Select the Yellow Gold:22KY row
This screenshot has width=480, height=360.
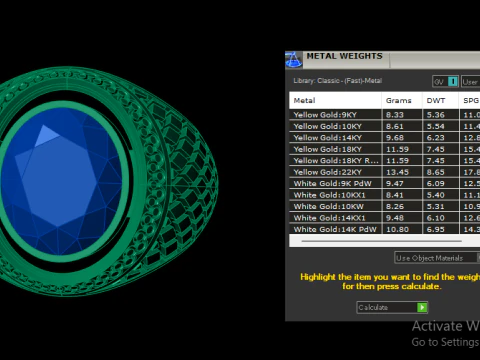pyautogui.click(x=385, y=172)
